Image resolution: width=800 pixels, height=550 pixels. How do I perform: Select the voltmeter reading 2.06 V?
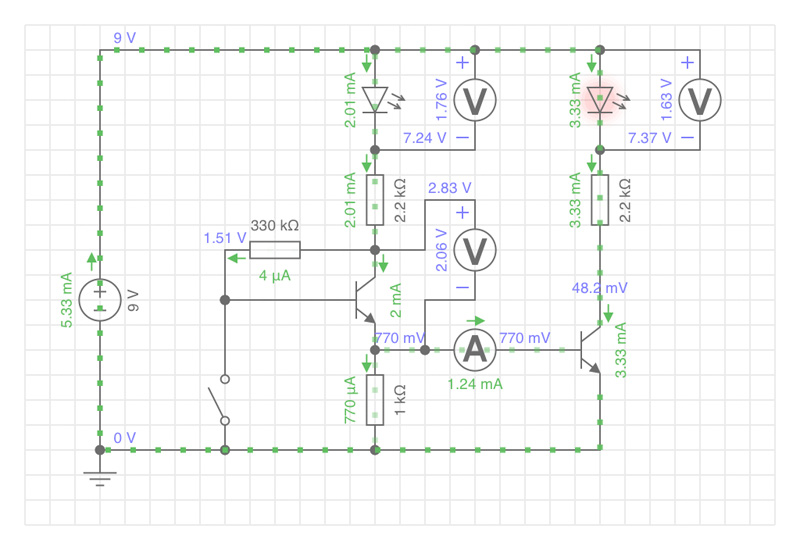[475, 250]
